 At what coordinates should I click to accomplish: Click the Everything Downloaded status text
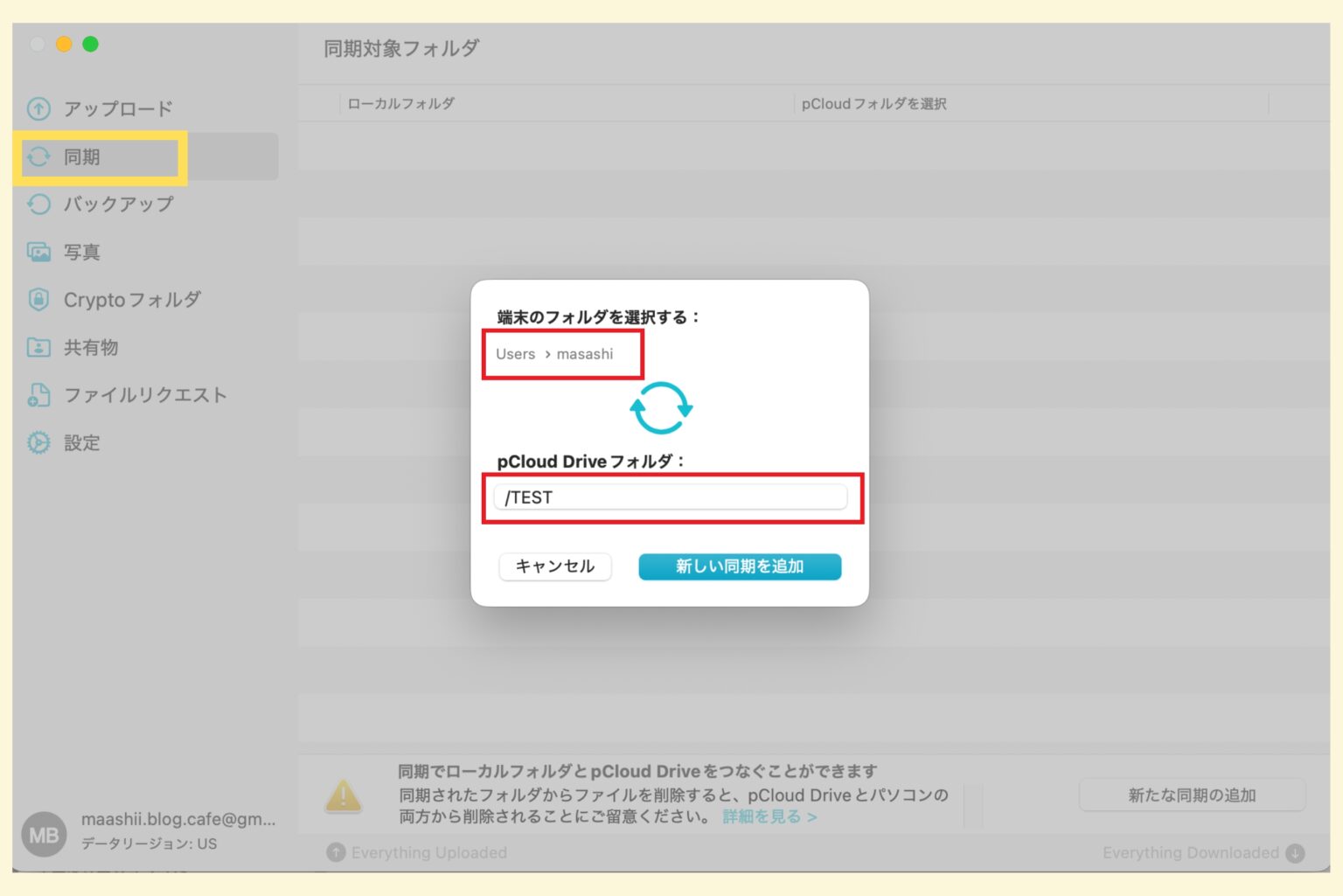(1190, 852)
